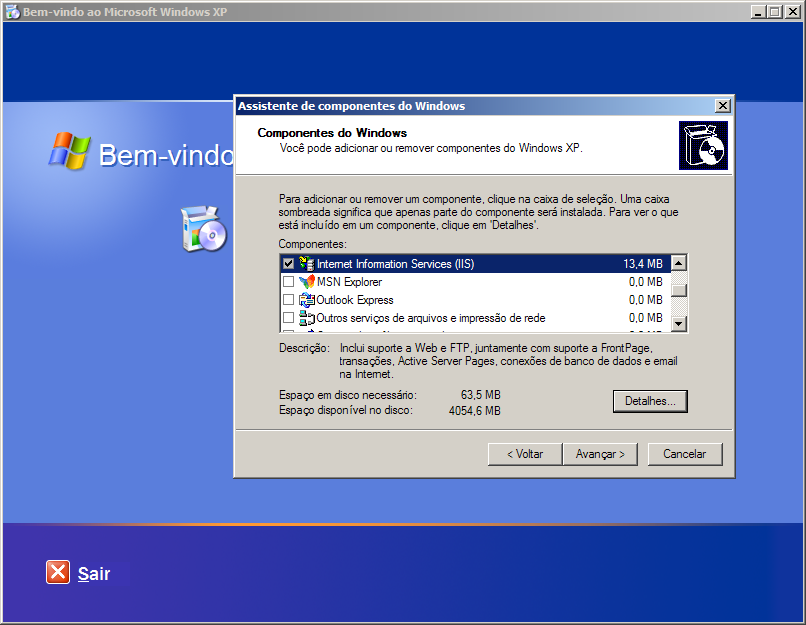This screenshot has height=625, width=806.
Task: Exit setup via the Sair link
Action: click(x=94, y=574)
